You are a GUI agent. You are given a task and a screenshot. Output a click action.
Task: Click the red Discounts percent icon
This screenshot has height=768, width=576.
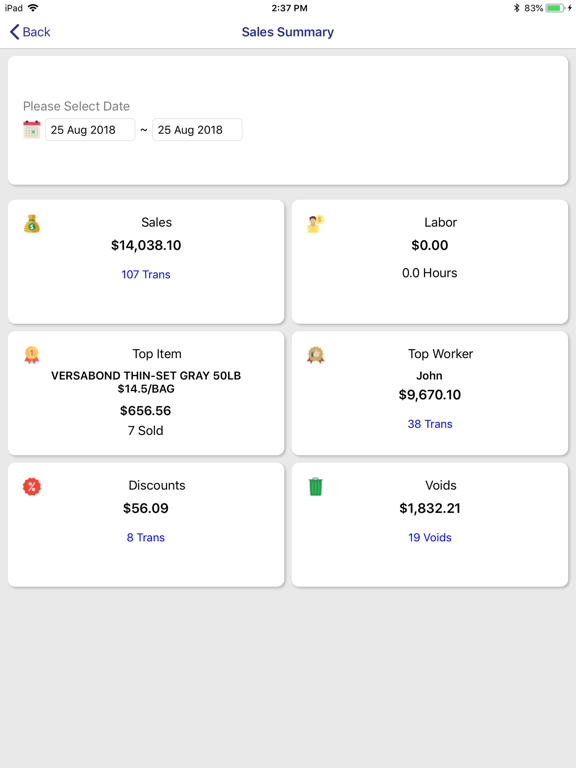click(32, 486)
